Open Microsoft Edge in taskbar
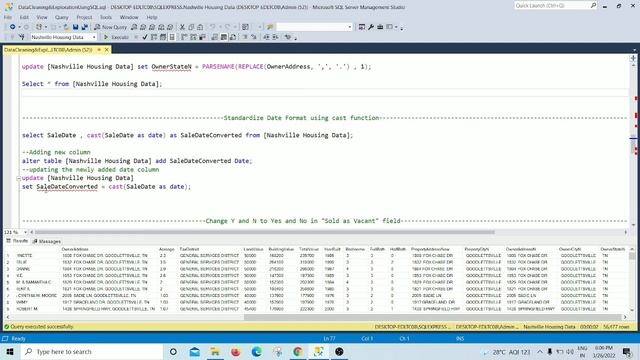This screenshot has width=640, height=360. (256, 351)
